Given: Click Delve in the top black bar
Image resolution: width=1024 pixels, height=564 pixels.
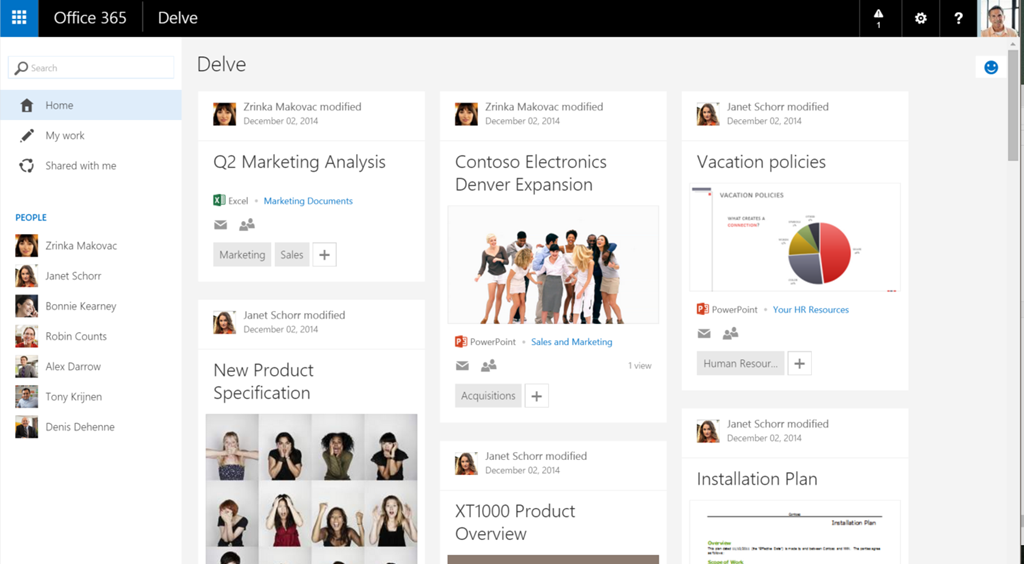Looking at the screenshot, I should (x=178, y=18).
